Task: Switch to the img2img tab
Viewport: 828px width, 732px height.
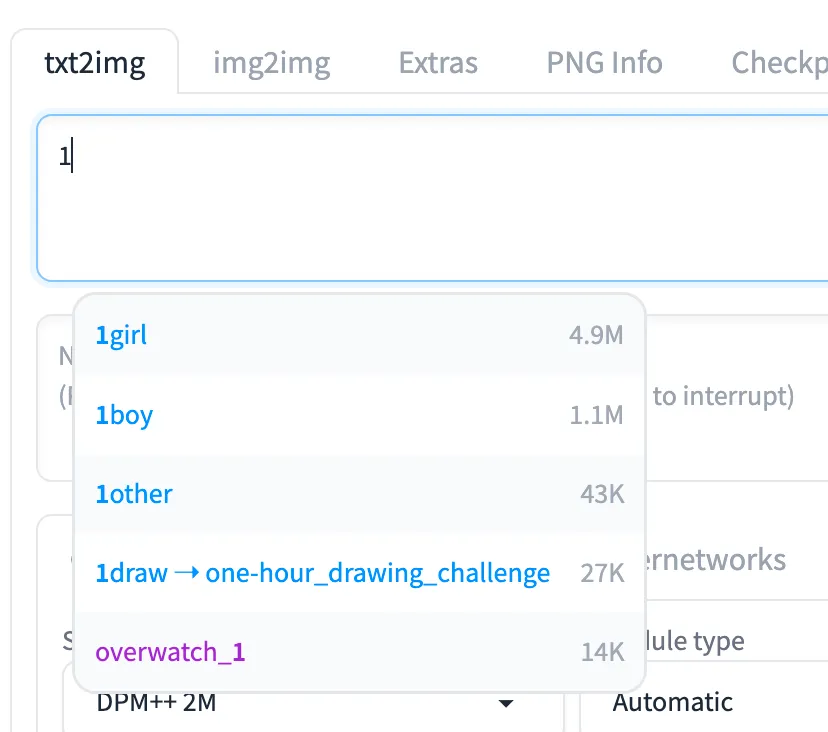Action: [x=271, y=63]
